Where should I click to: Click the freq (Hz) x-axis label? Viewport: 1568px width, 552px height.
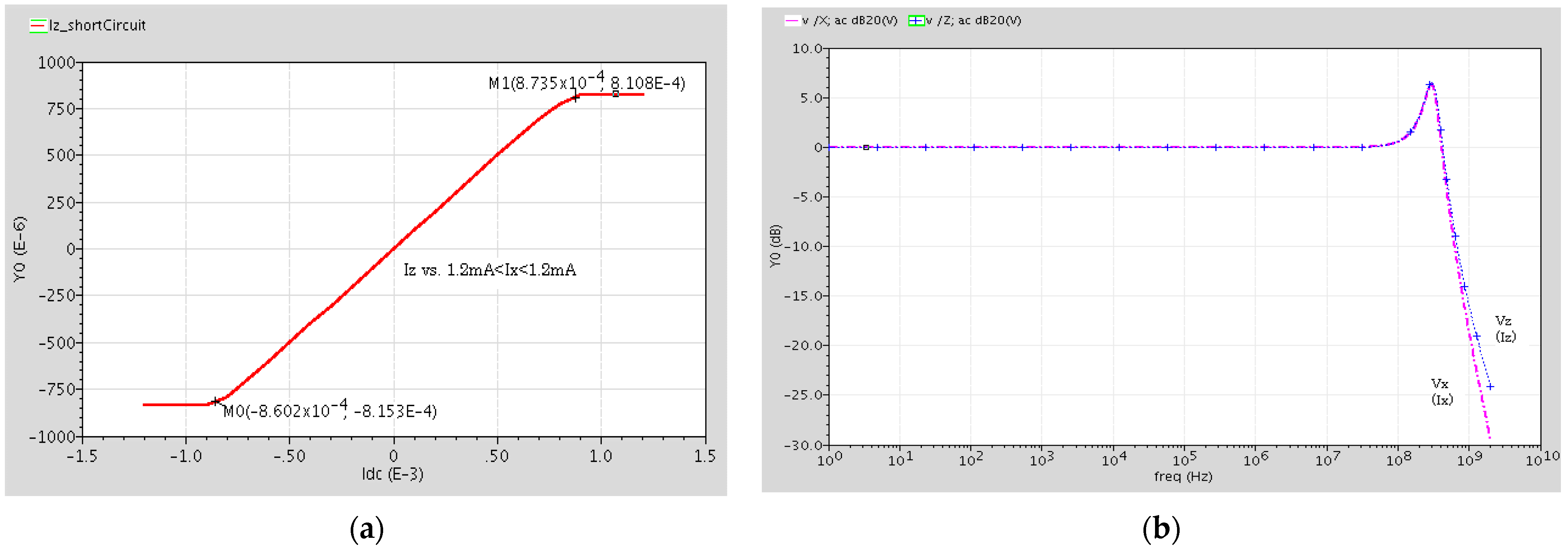(1183, 477)
